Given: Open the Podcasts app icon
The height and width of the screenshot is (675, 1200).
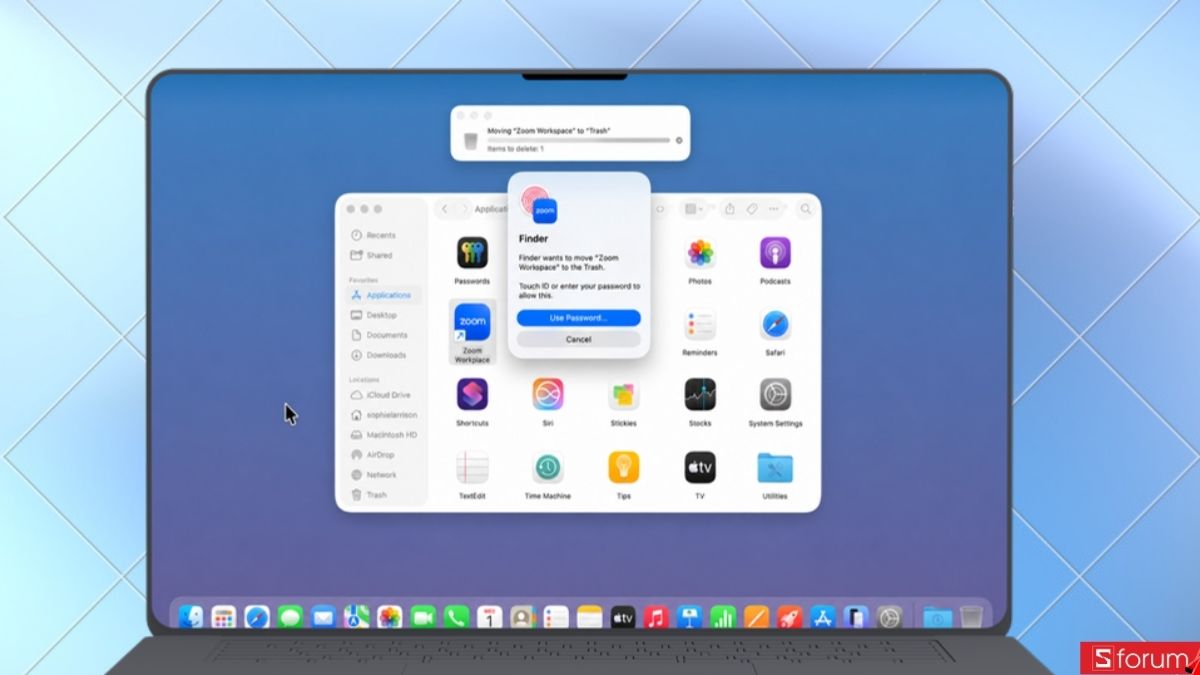Looking at the screenshot, I should tap(775, 252).
